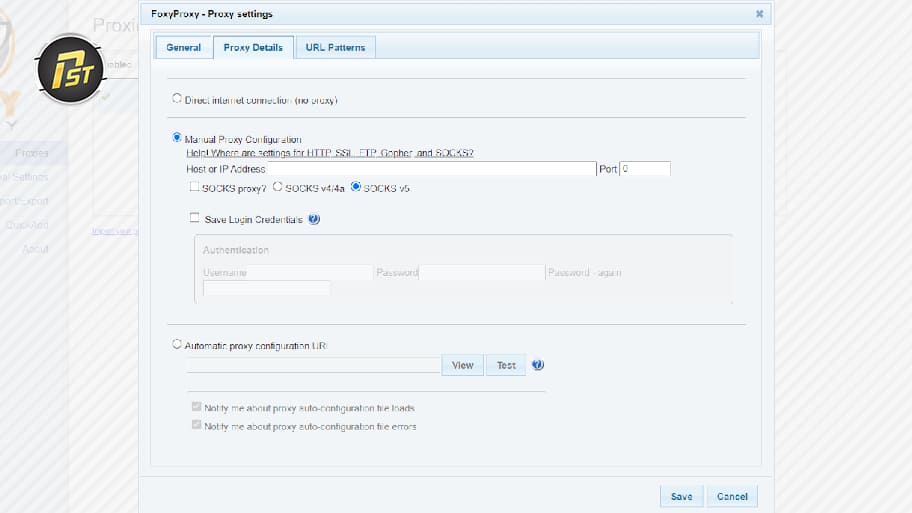Cancel the proxy settings dialog

[x=732, y=496]
